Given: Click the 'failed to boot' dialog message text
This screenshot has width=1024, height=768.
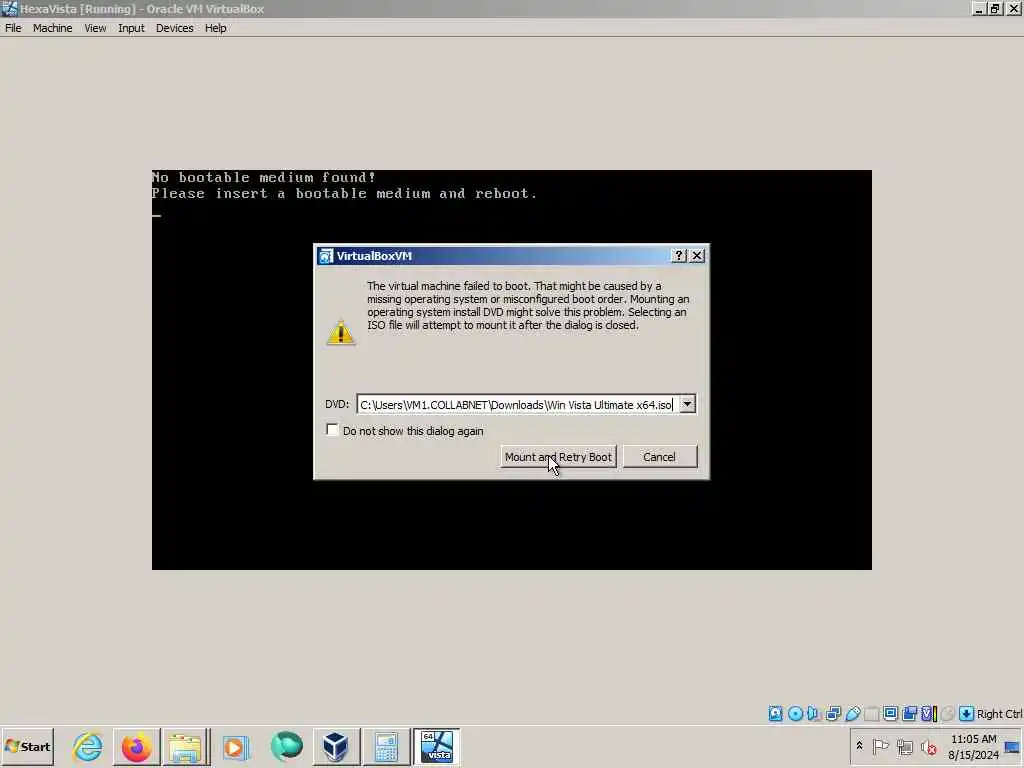Looking at the screenshot, I should pyautogui.click(x=528, y=306).
